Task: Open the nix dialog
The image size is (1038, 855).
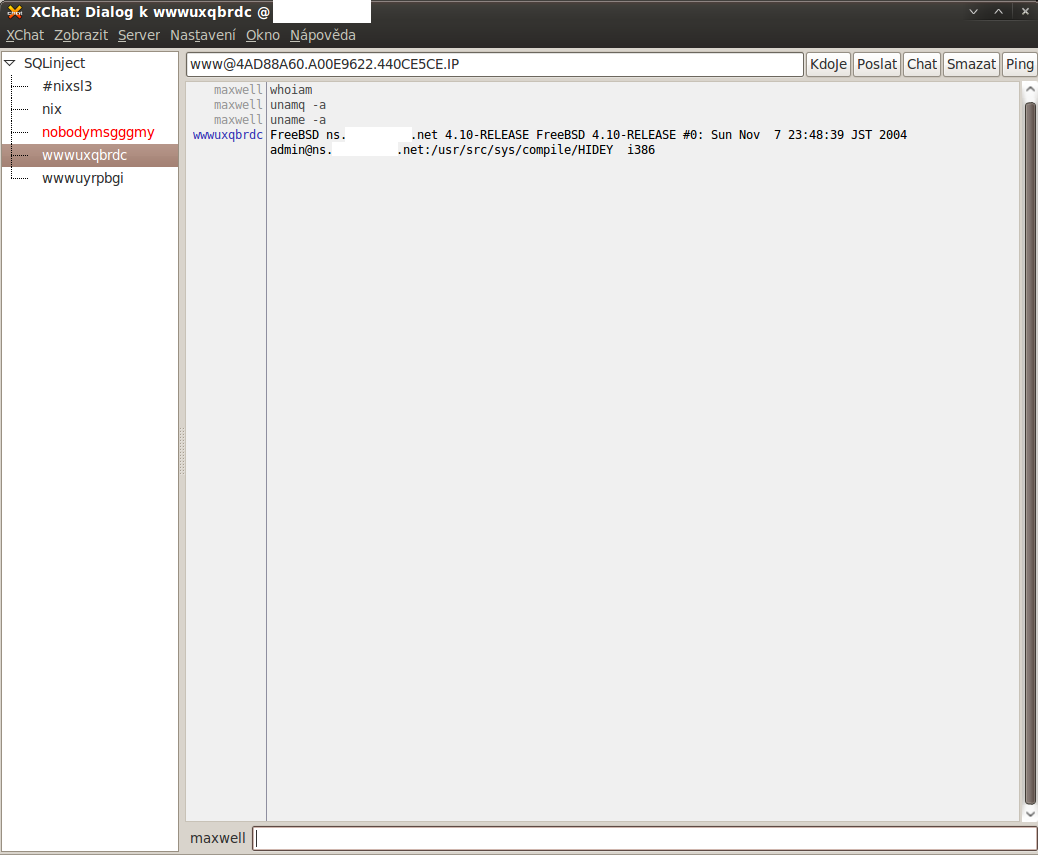Action: coord(52,109)
